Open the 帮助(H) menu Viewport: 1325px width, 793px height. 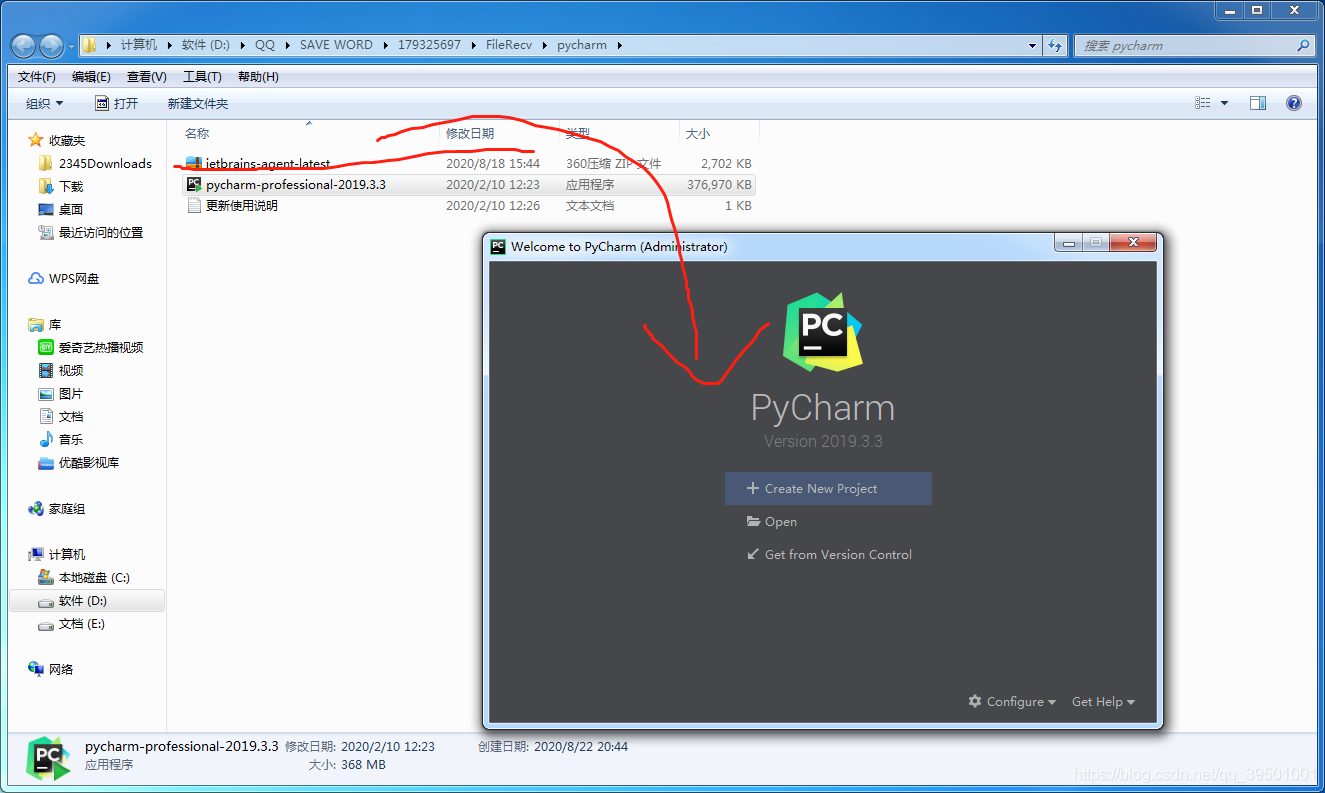[x=258, y=76]
